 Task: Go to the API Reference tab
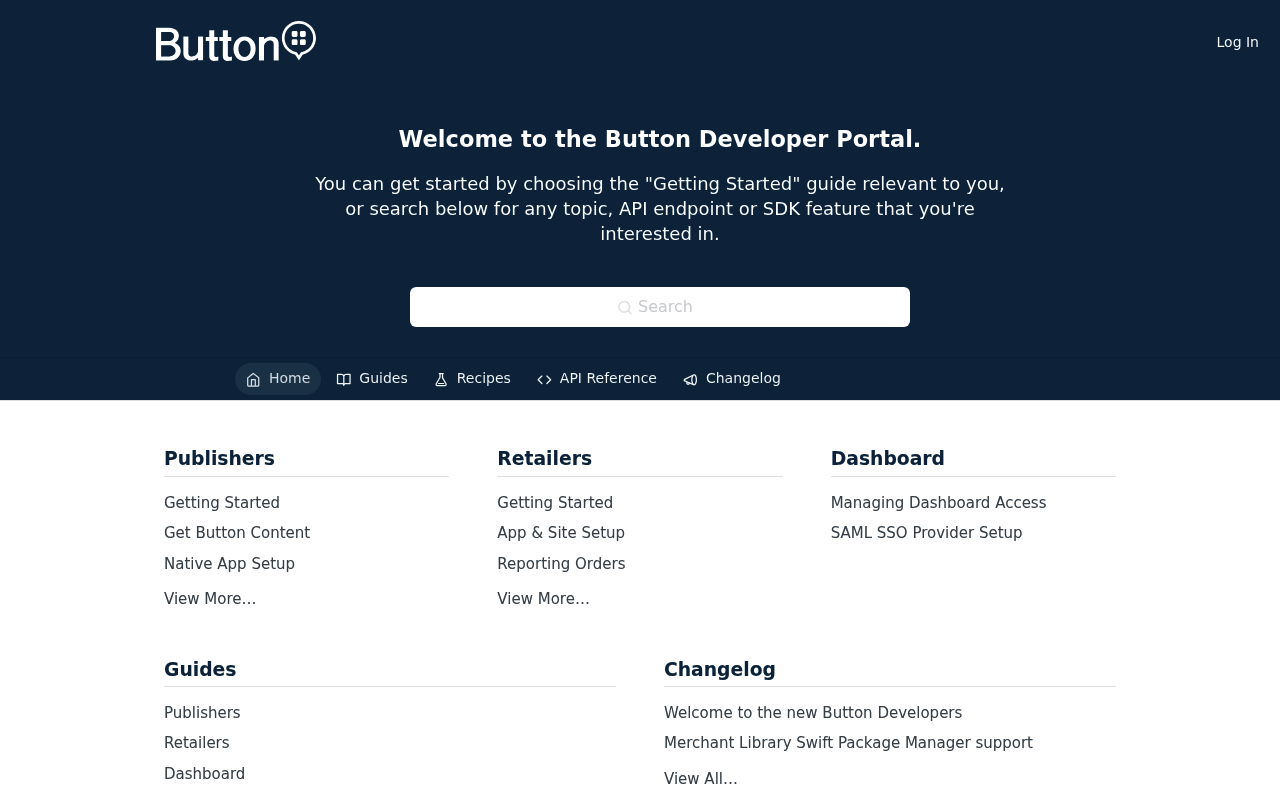pos(597,379)
